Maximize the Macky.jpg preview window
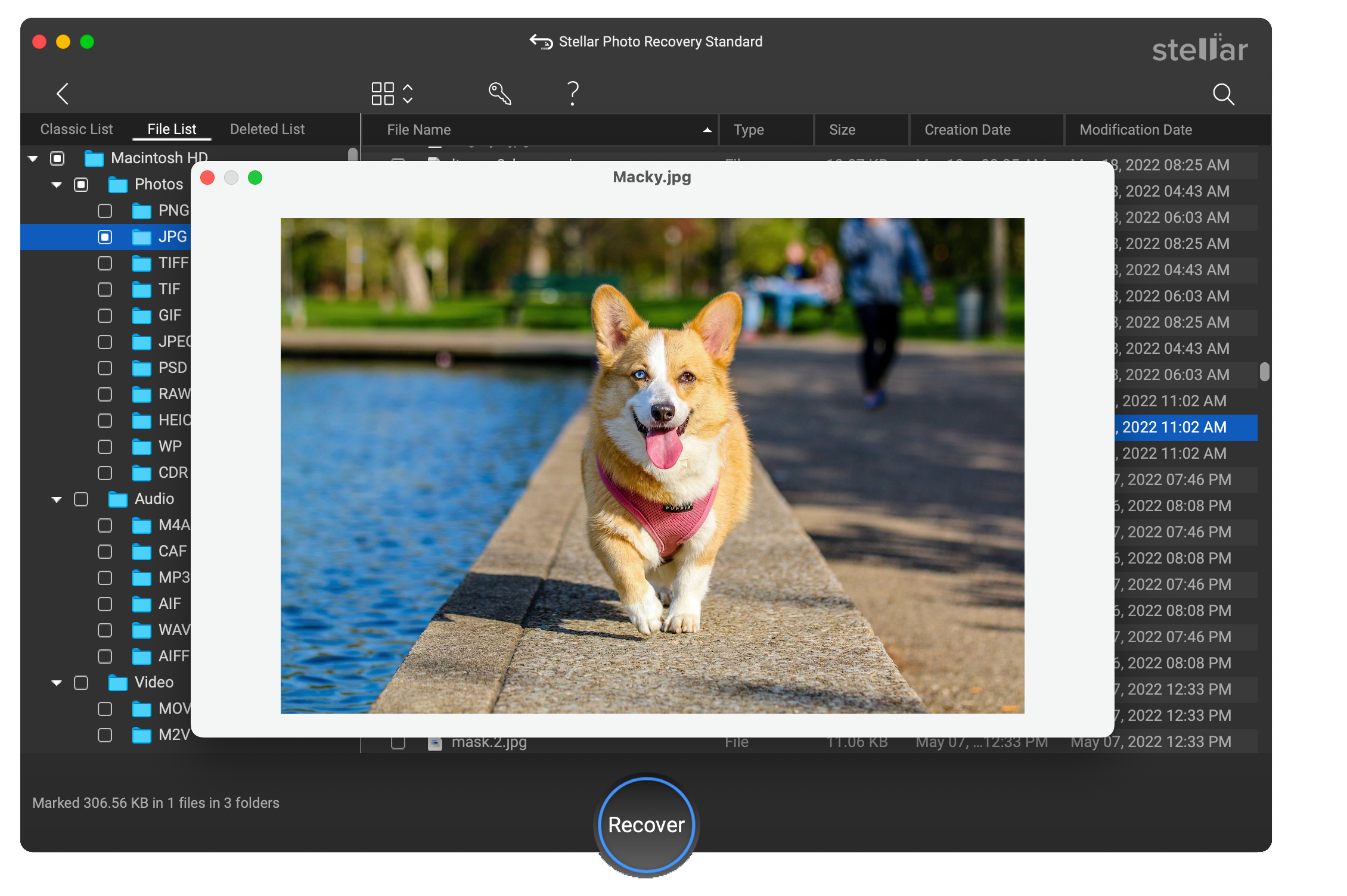Image resolution: width=1347 pixels, height=896 pixels. pyautogui.click(x=255, y=178)
